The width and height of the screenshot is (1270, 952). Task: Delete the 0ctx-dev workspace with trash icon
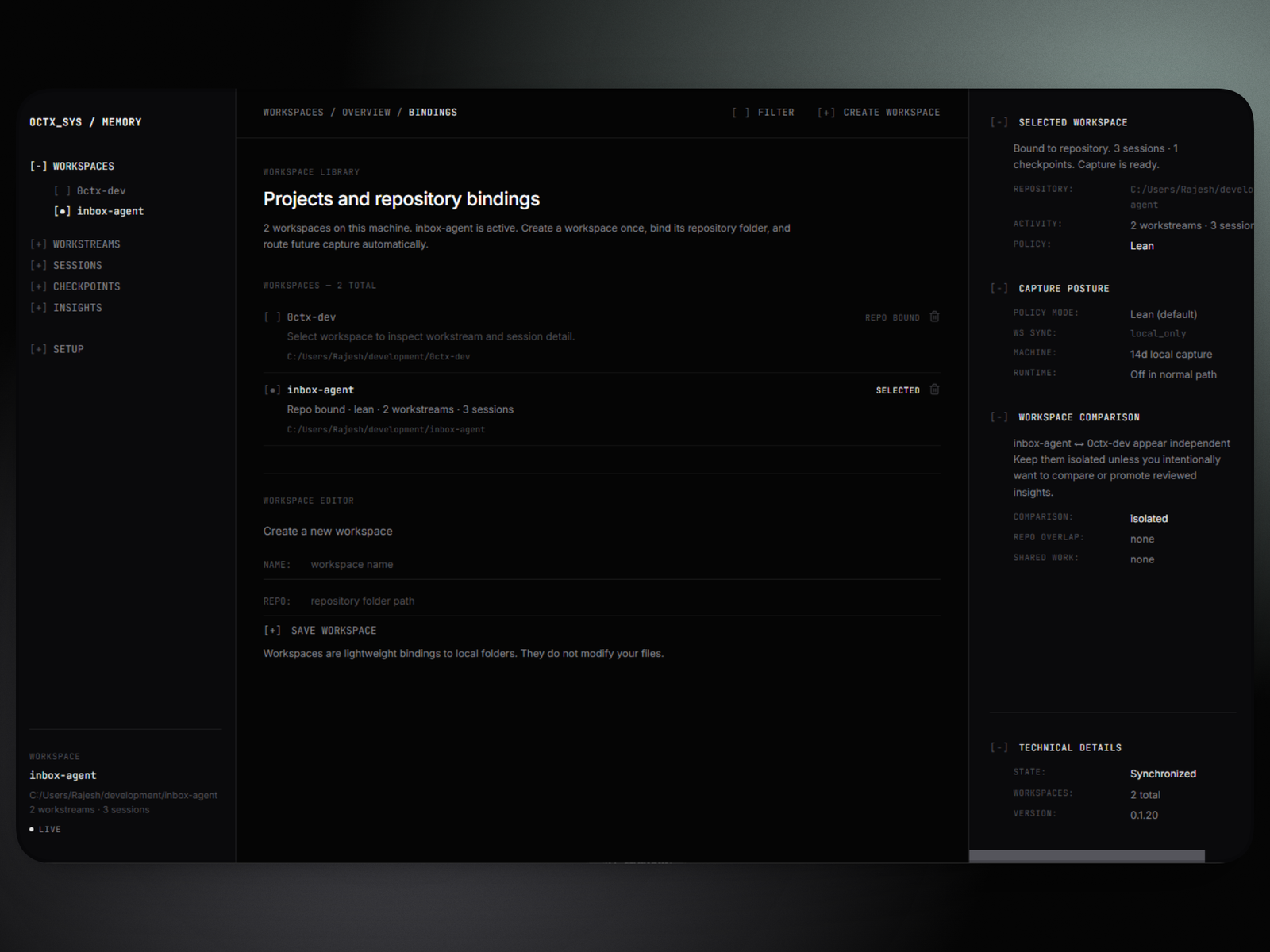(934, 317)
